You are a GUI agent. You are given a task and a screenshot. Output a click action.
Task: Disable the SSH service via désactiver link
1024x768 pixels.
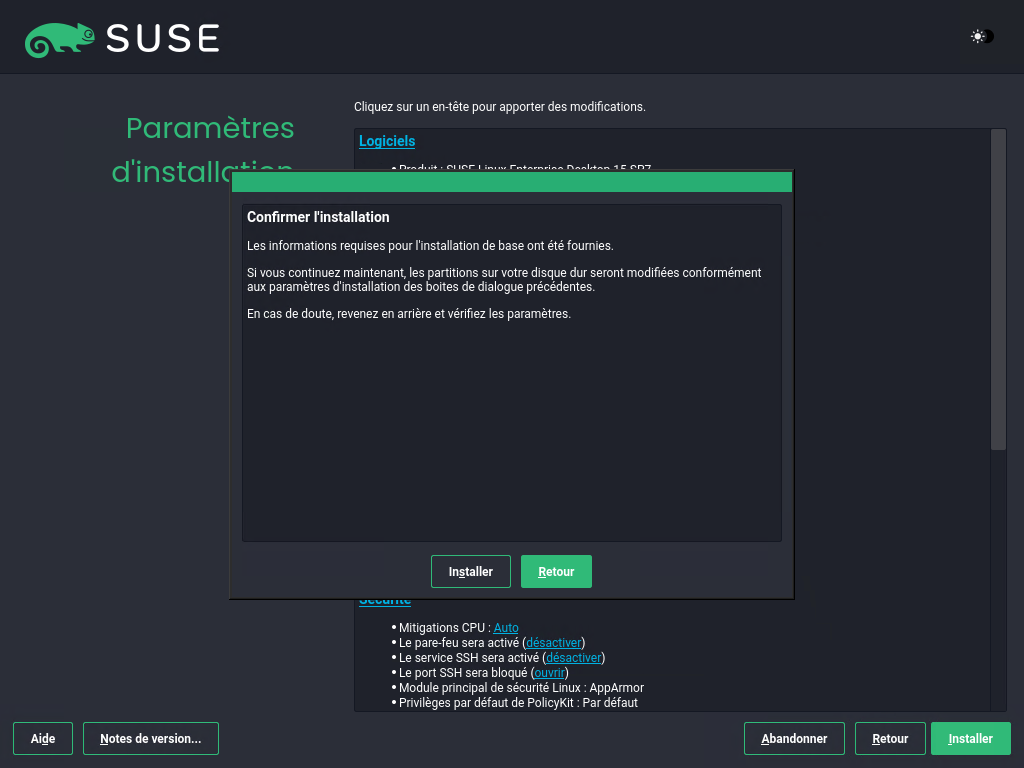(x=573, y=658)
